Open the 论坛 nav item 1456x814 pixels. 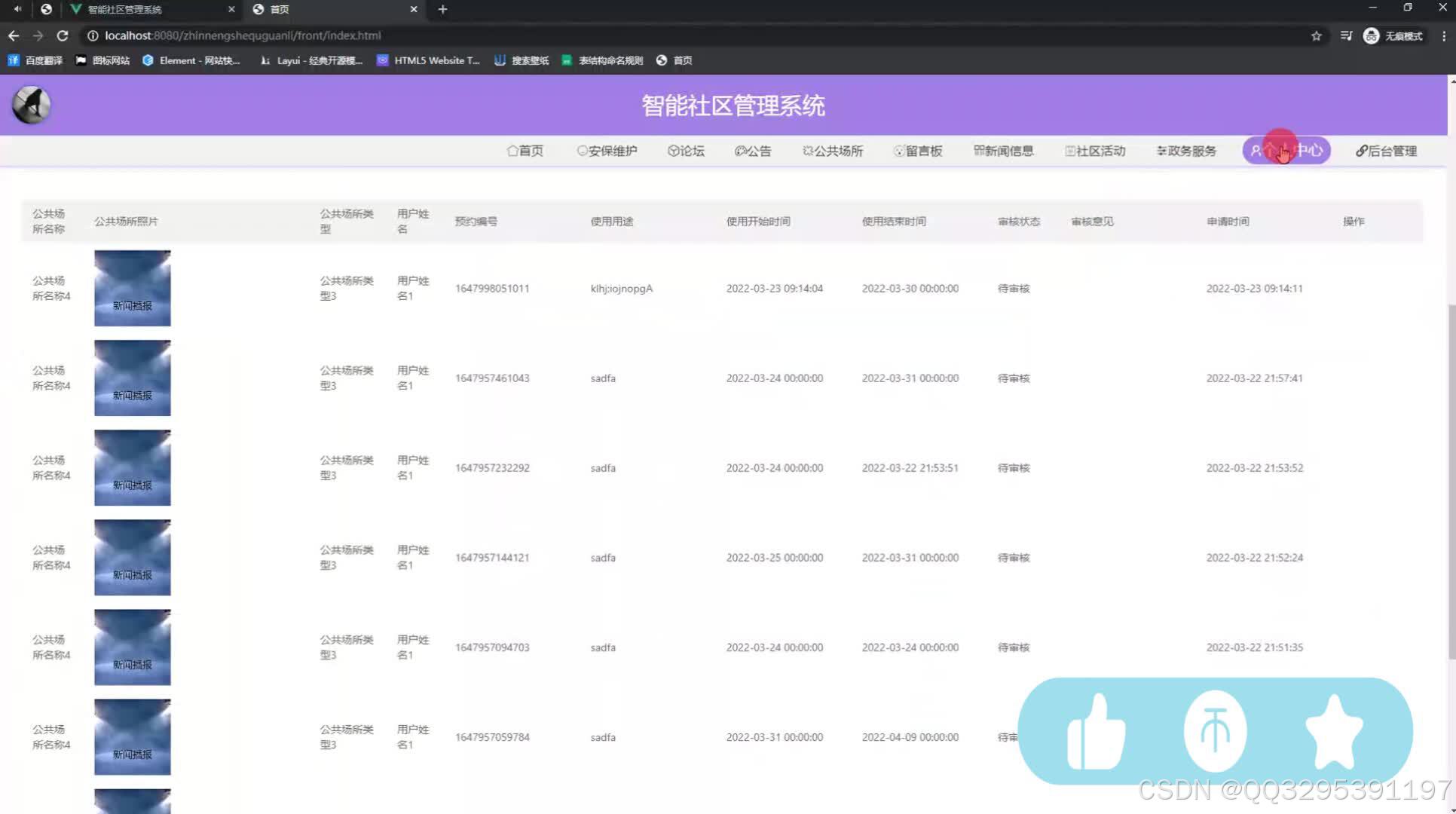pos(686,151)
